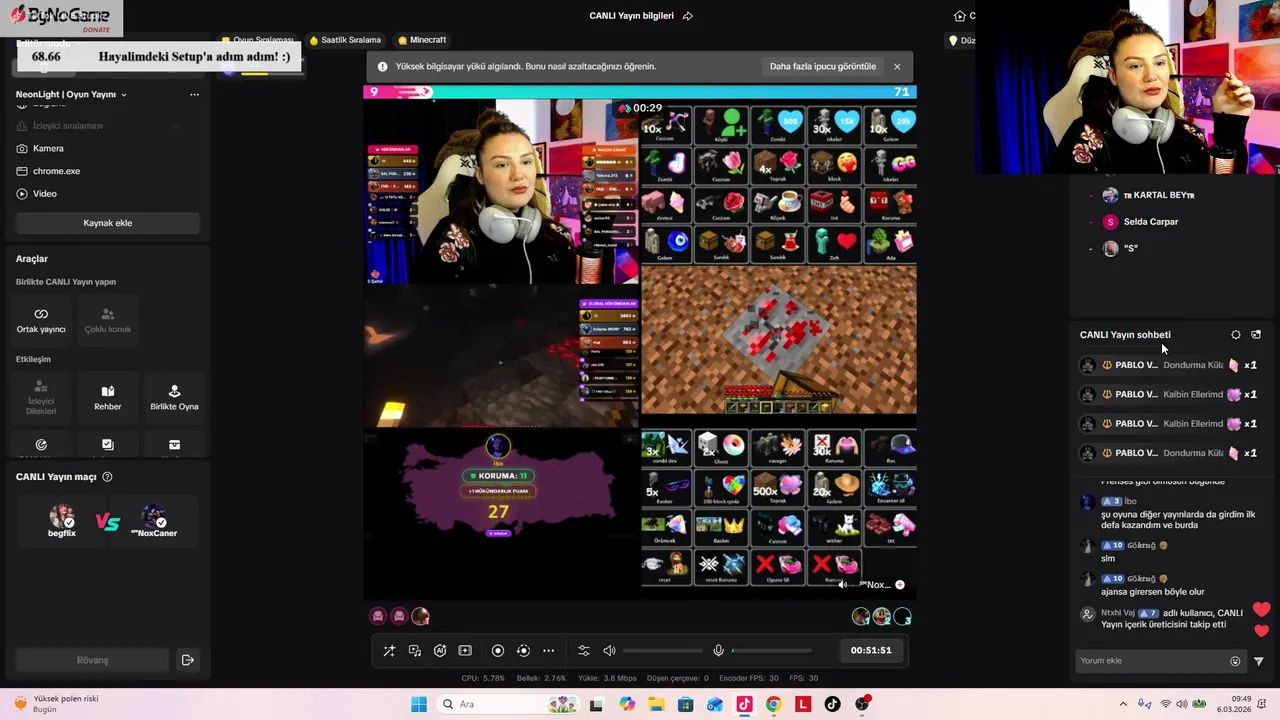The height and width of the screenshot is (720, 1280).
Task: Open the emoji picker in comment box
Action: 1235,661
